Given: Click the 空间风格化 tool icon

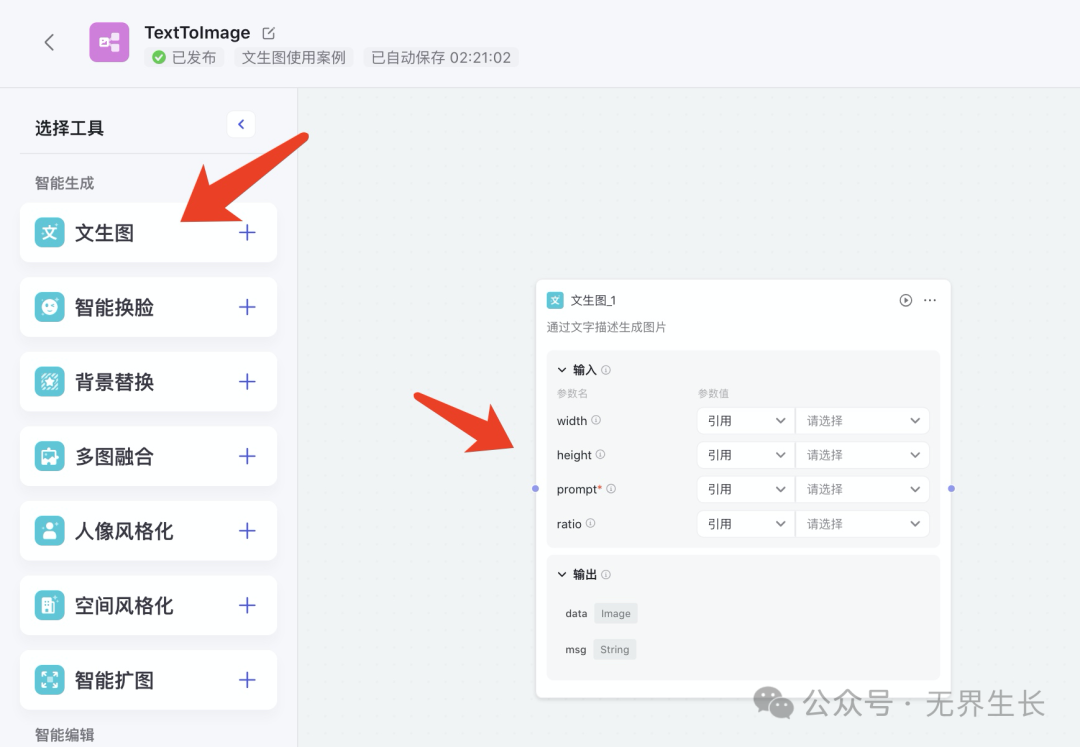Looking at the screenshot, I should 50,605.
